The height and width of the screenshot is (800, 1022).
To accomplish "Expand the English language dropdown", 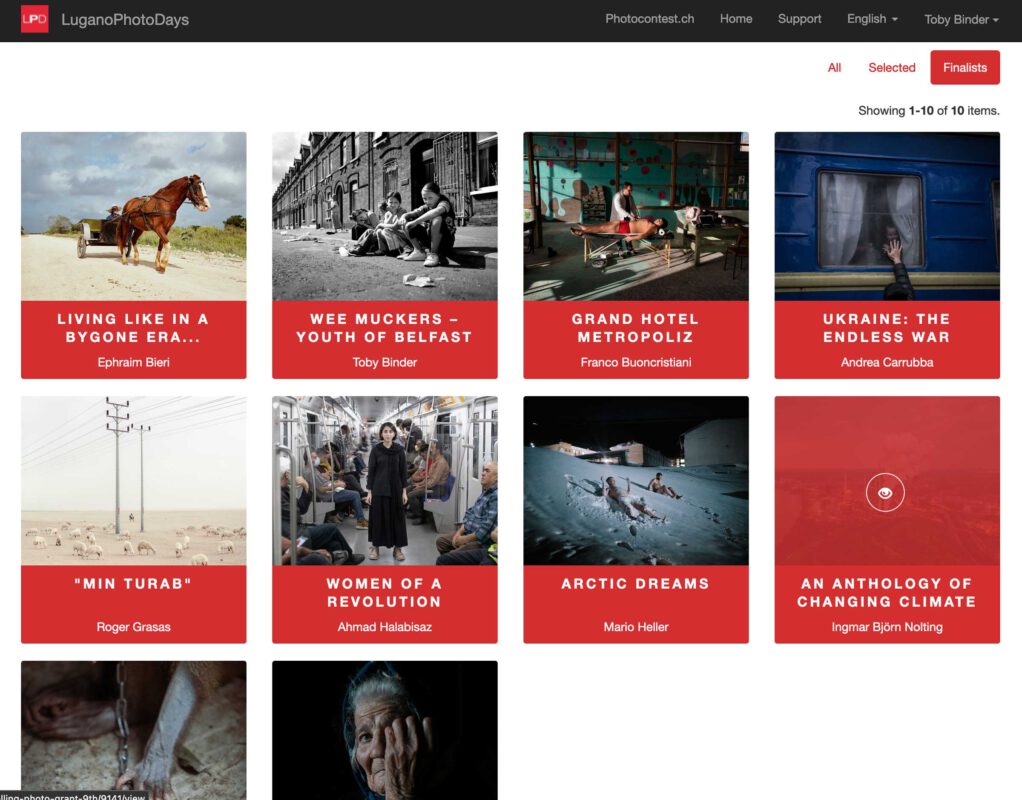I will [871, 19].
